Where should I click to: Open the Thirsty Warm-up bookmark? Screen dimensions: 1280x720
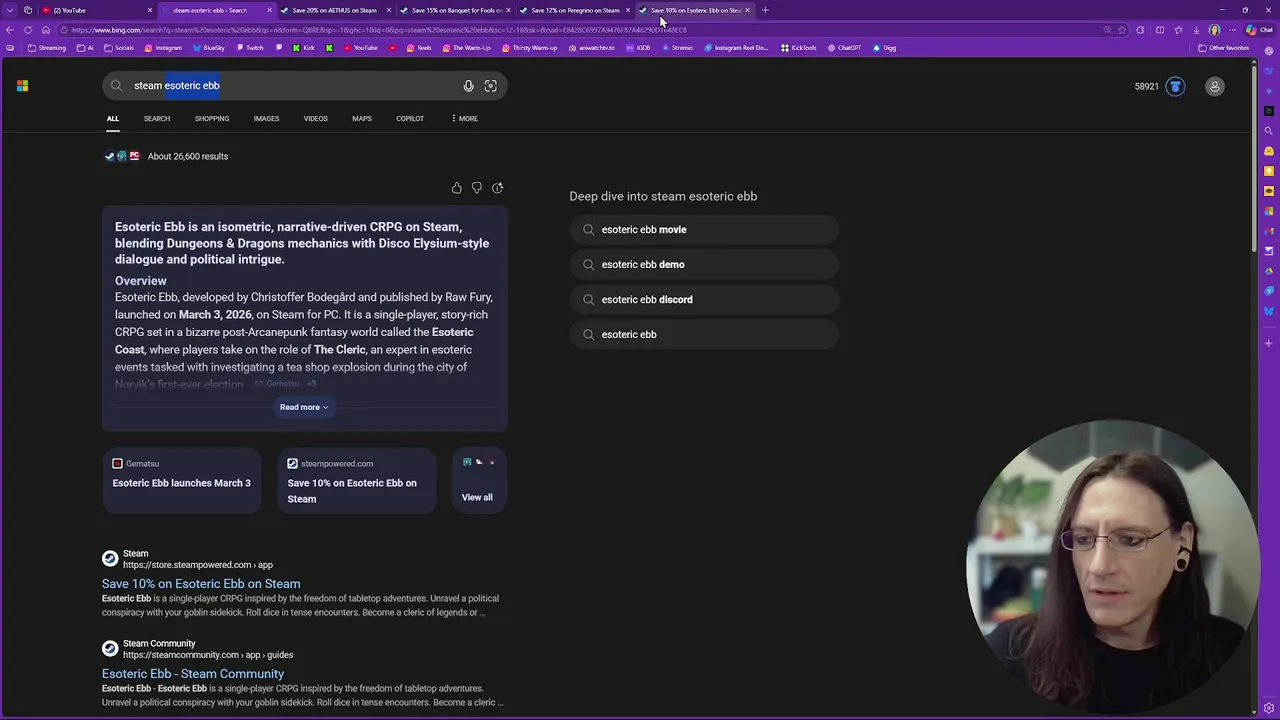[x=530, y=48]
